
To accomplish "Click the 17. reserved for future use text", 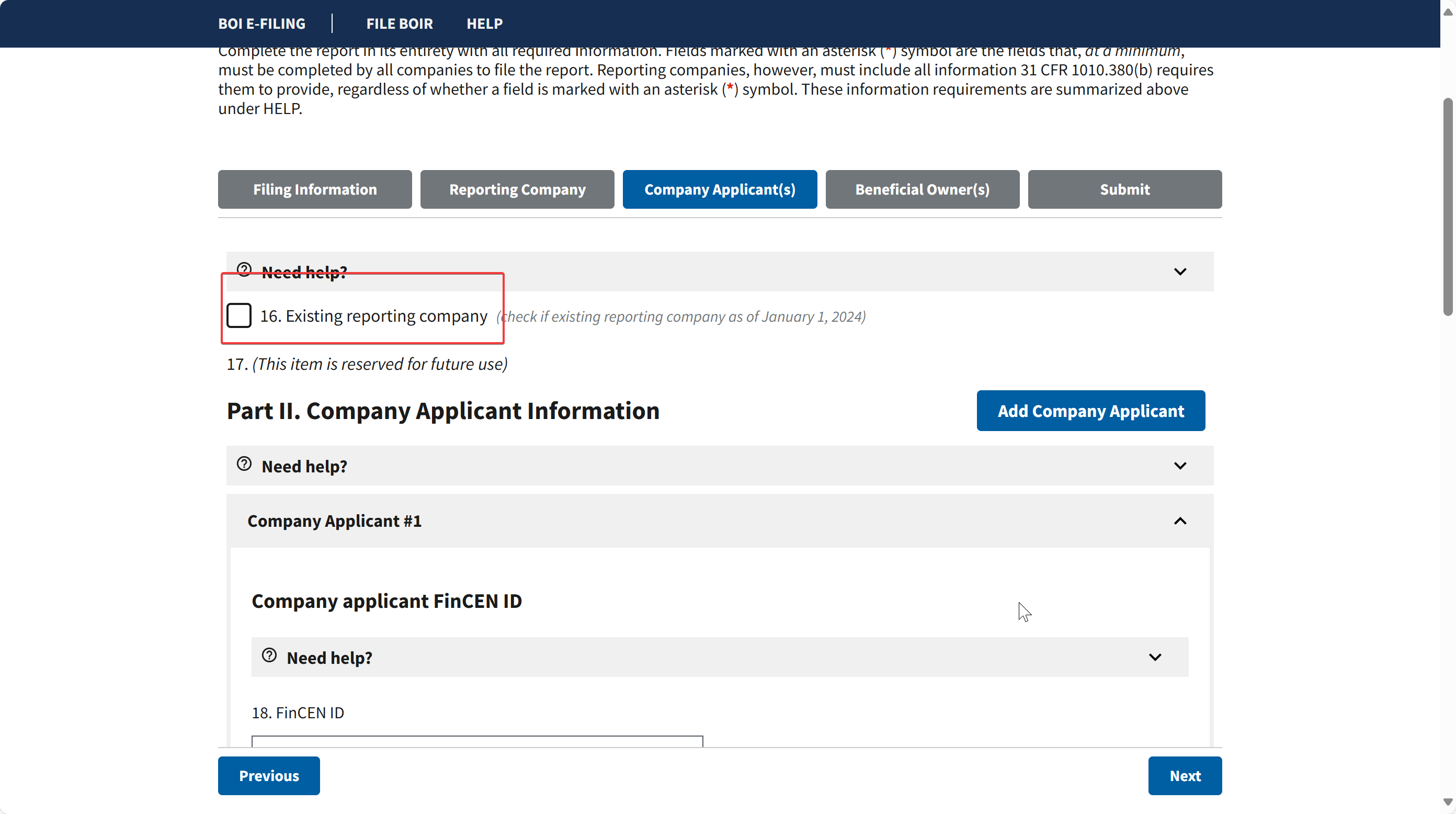I will click(x=367, y=364).
